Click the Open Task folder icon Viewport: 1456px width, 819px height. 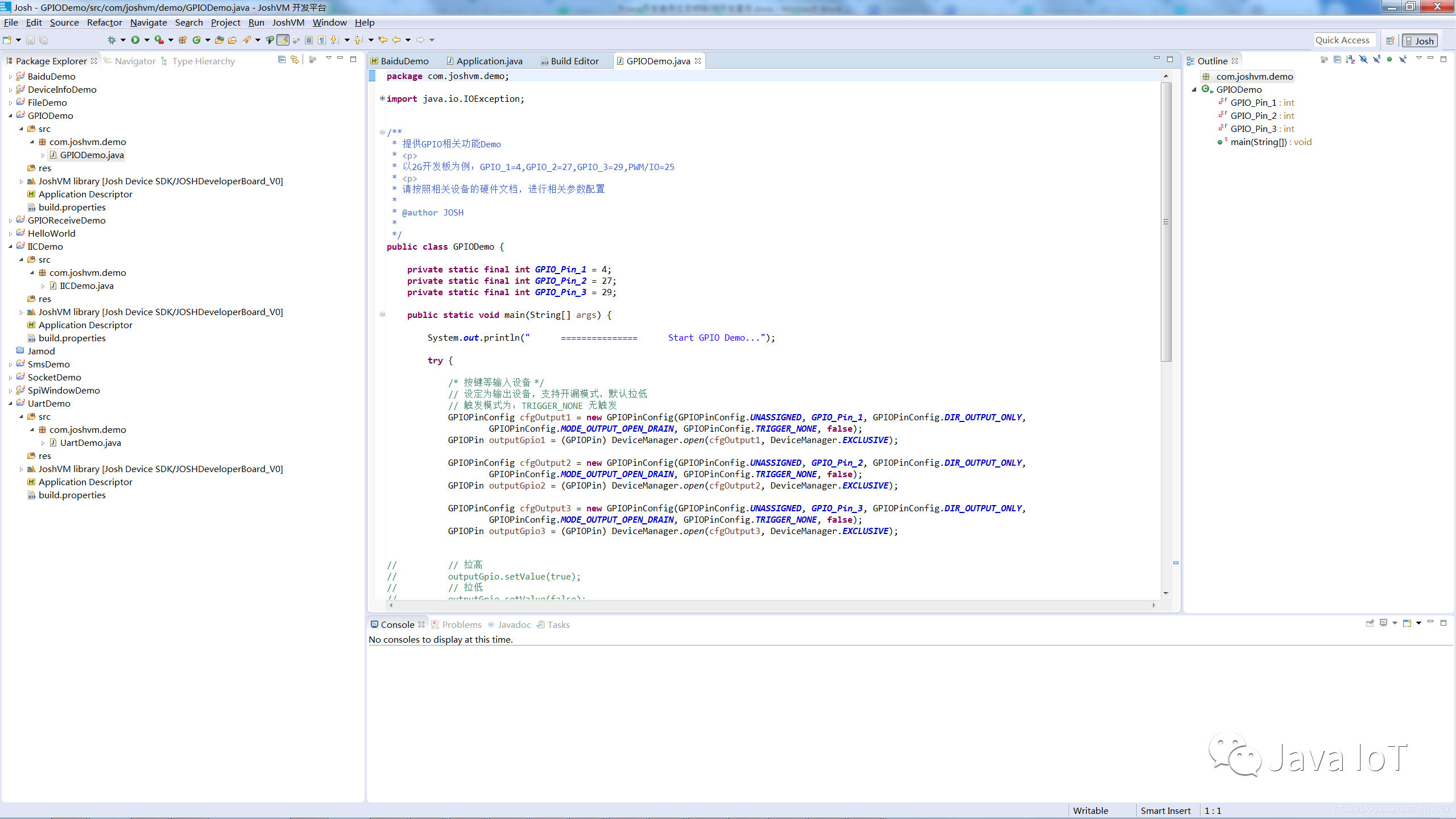click(232, 40)
